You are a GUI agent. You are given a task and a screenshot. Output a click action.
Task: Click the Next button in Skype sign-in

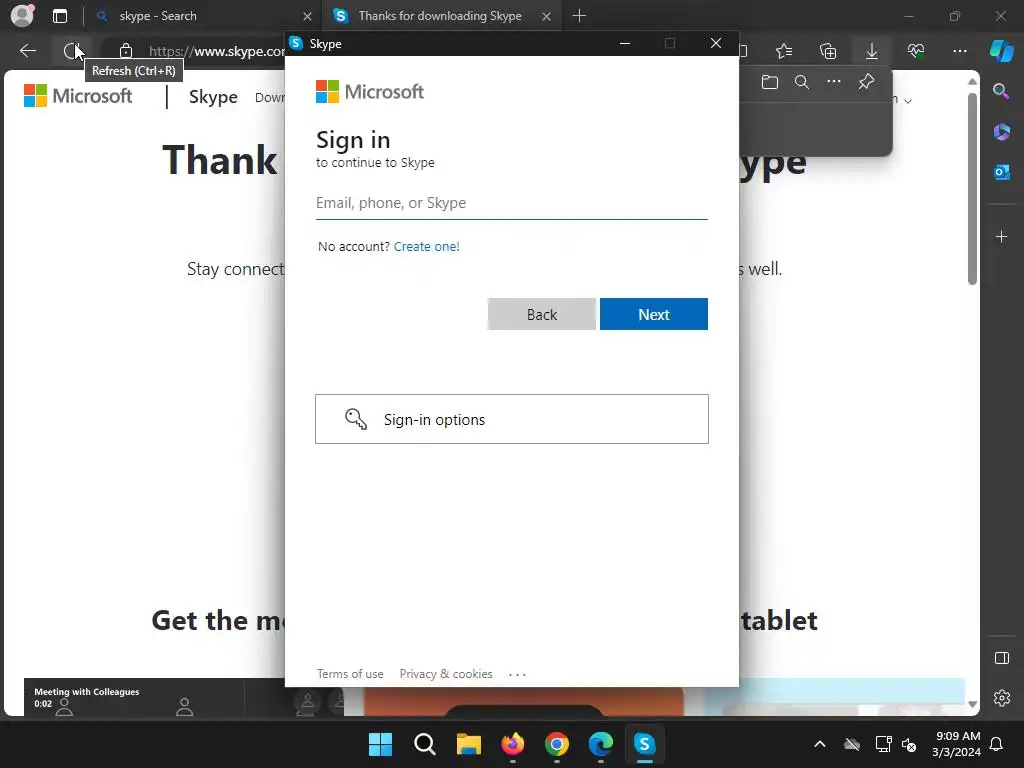click(654, 314)
